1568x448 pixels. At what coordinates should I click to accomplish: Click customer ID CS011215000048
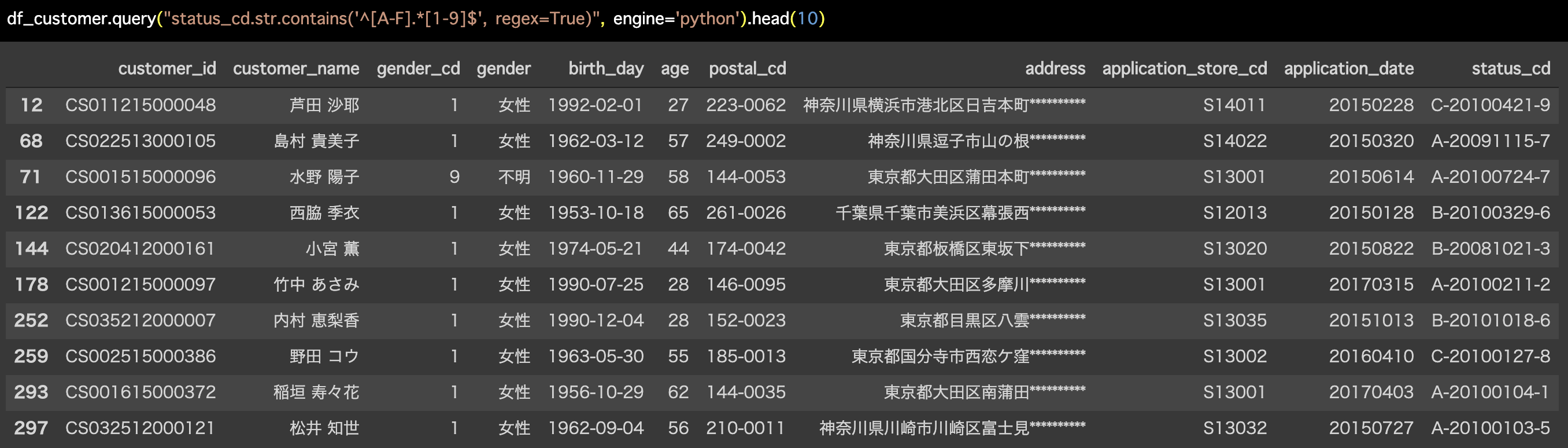click(140, 105)
